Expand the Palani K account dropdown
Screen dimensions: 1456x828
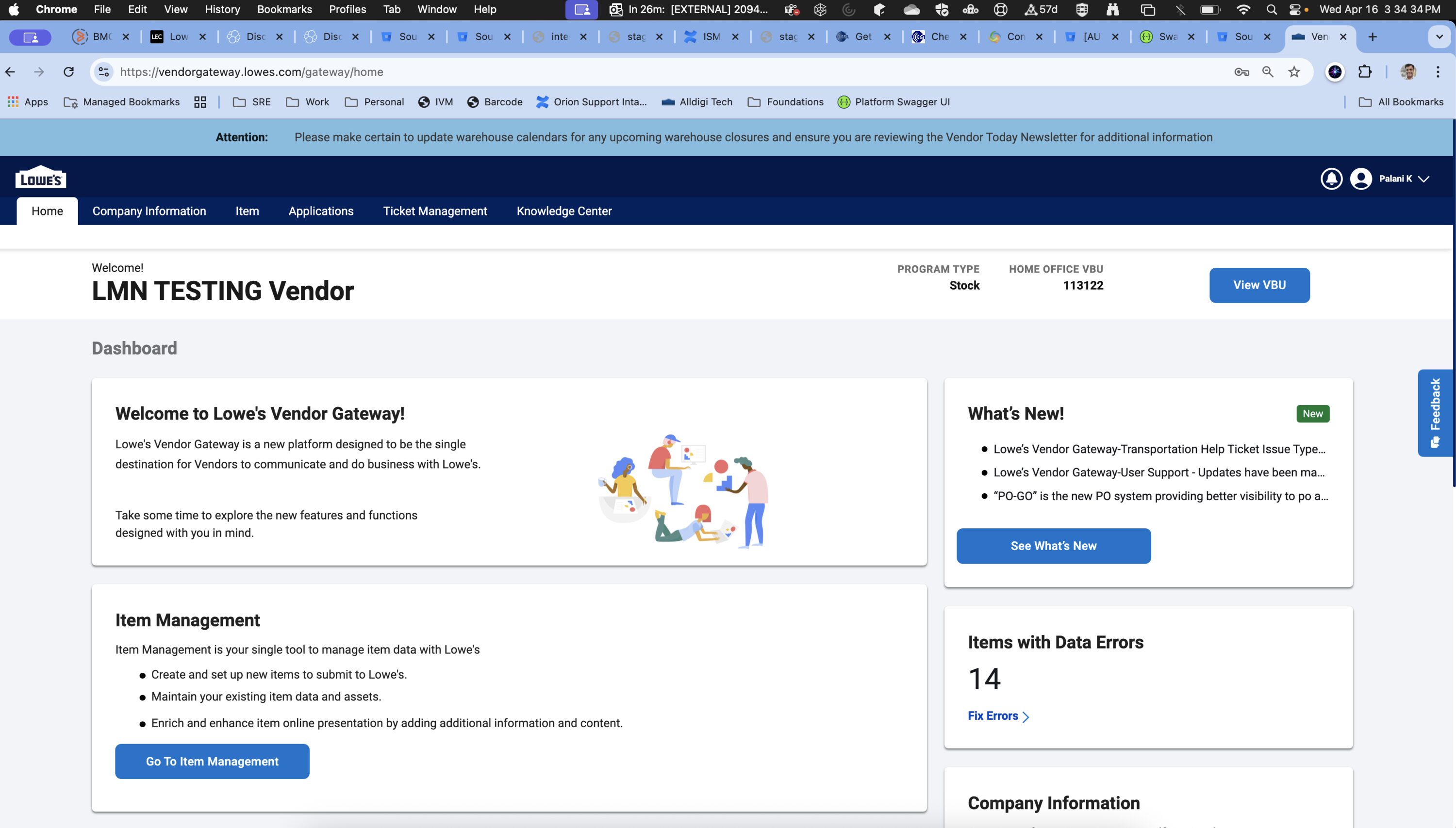pyautogui.click(x=1423, y=179)
